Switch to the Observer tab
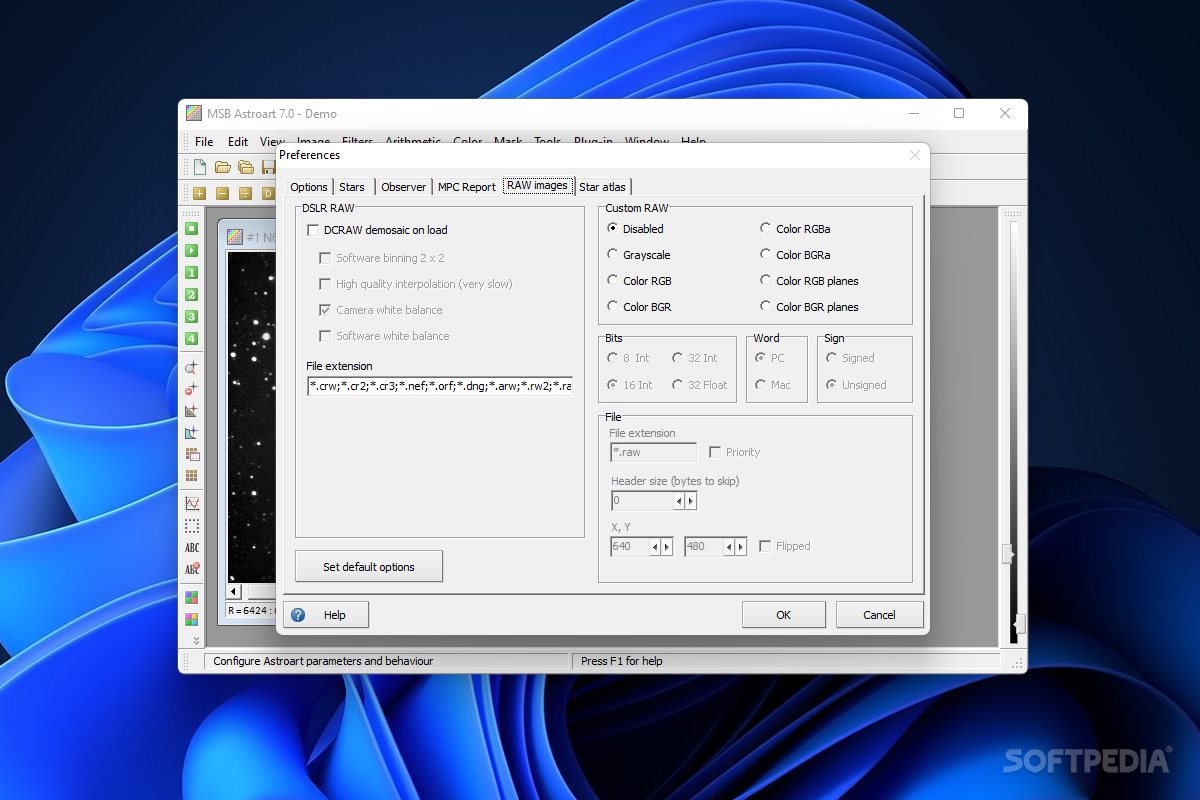 point(404,187)
